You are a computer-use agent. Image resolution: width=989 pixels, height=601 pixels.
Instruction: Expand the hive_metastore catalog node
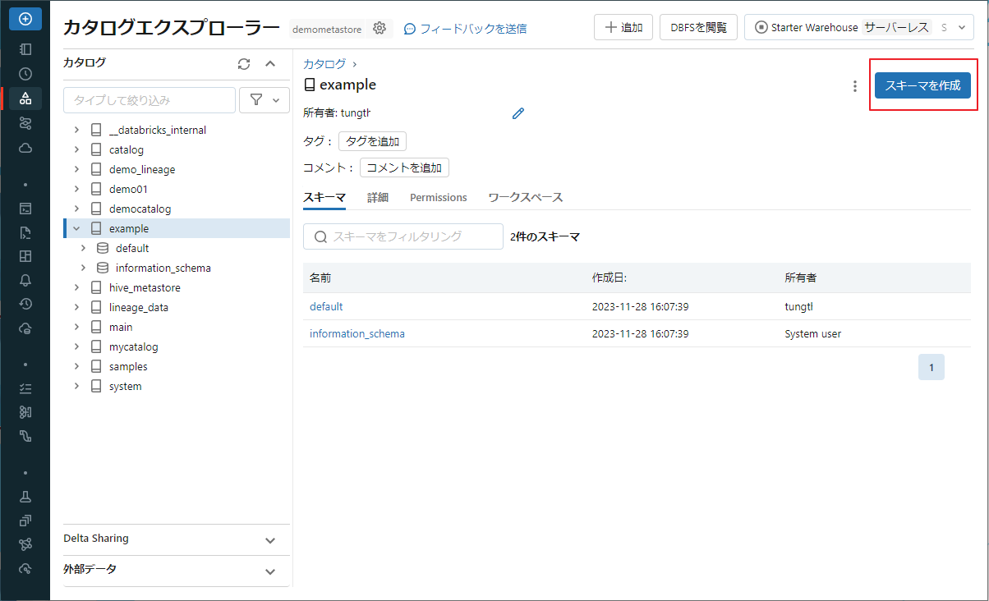(77, 288)
